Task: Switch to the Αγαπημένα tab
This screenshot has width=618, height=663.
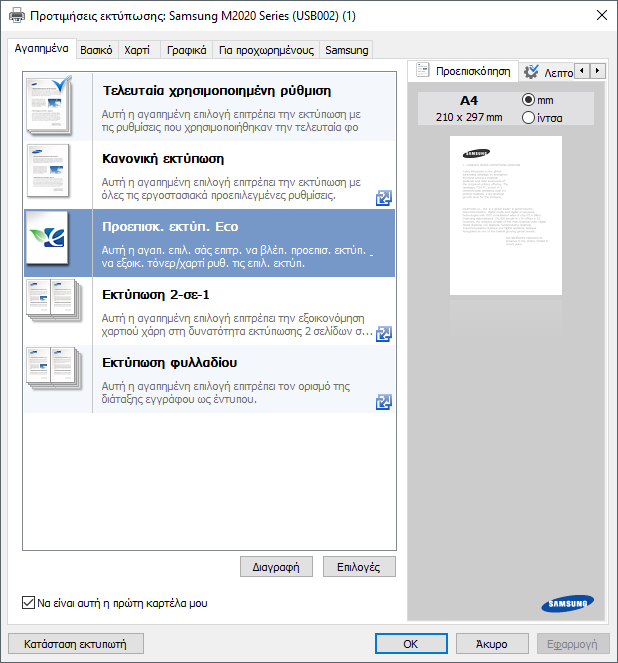Action: pos(41,48)
